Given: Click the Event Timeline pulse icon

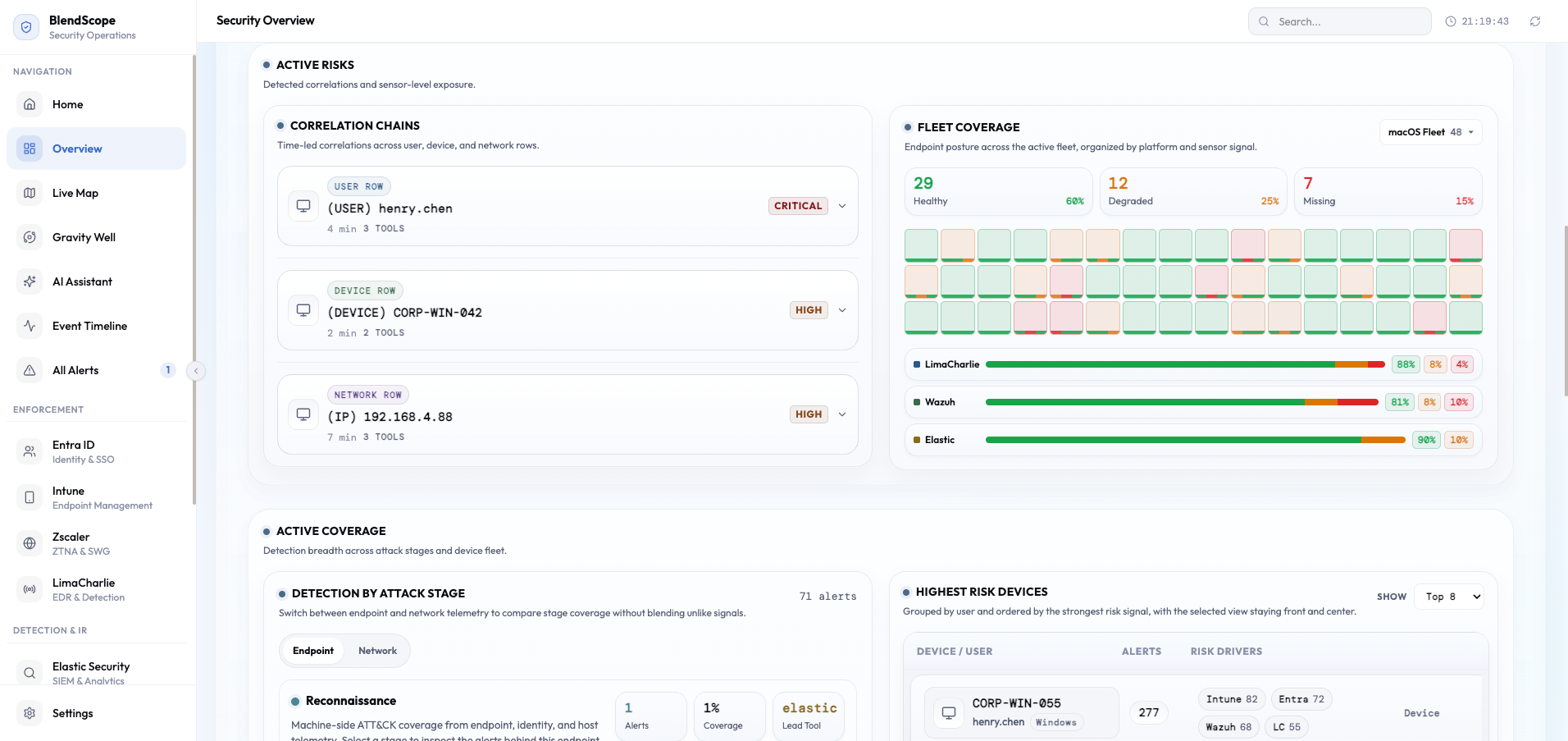Looking at the screenshot, I should [30, 326].
